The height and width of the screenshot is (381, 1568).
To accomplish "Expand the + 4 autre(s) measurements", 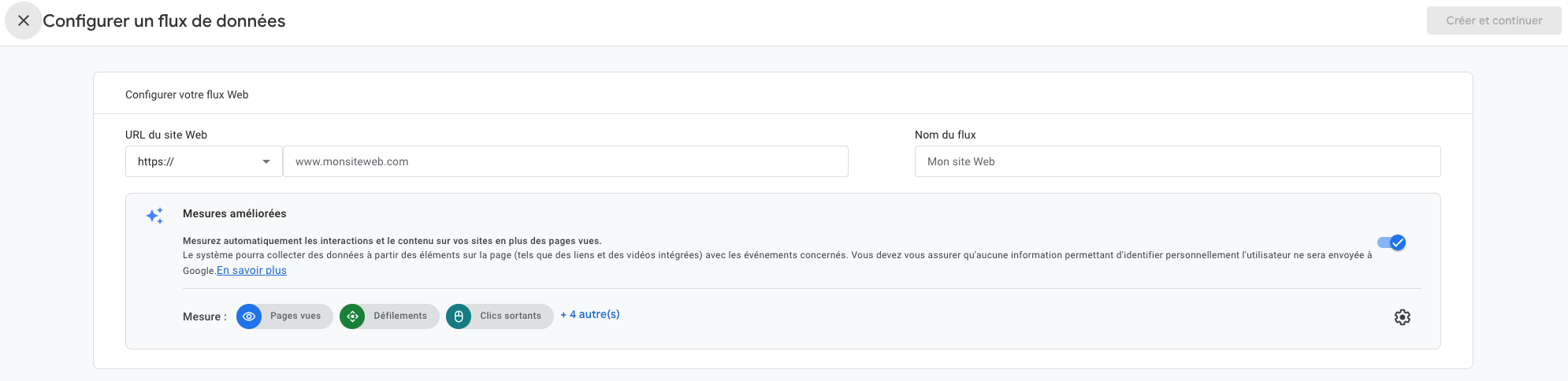I will tap(590, 315).
